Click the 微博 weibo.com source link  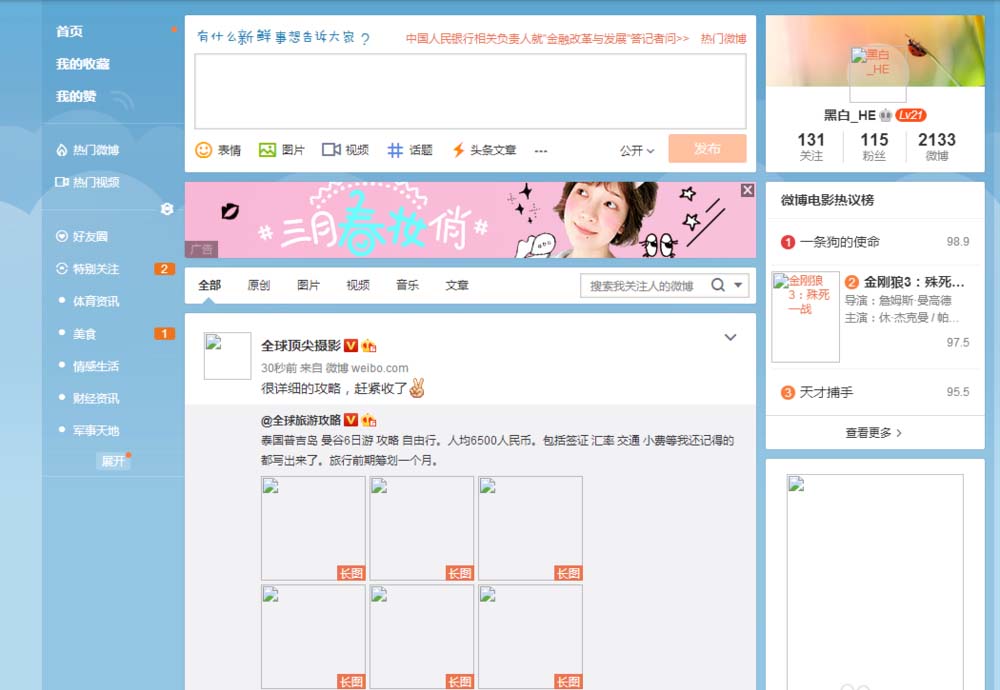tap(367, 368)
